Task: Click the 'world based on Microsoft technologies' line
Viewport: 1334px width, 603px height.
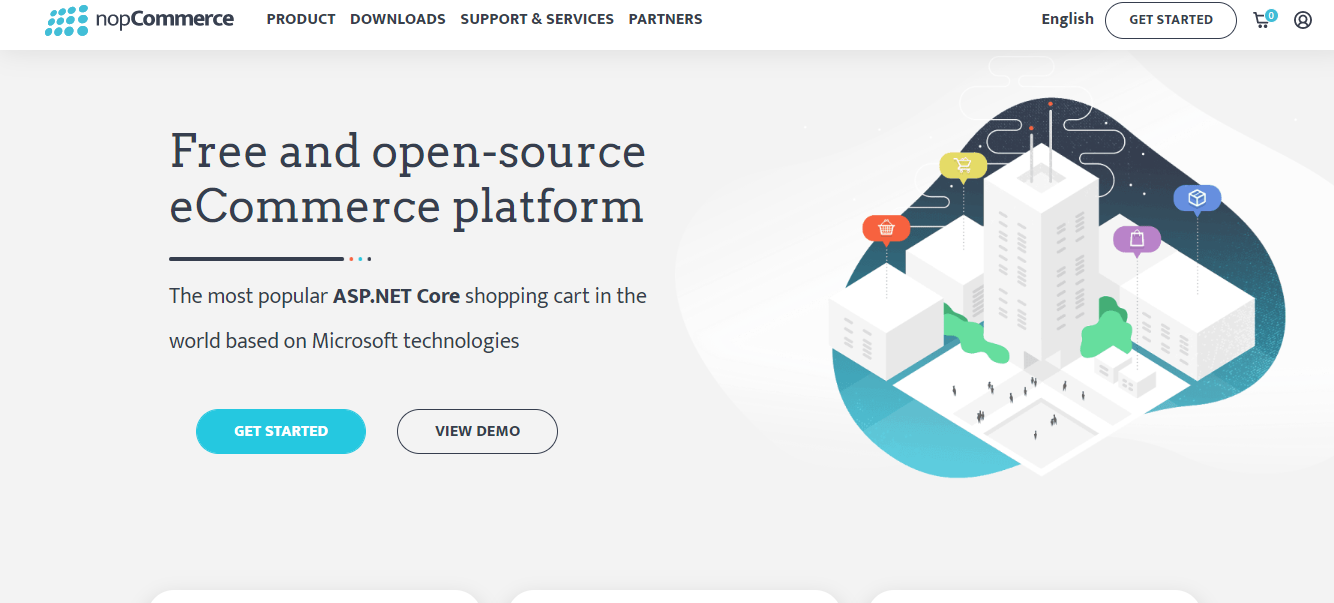Action: click(344, 341)
